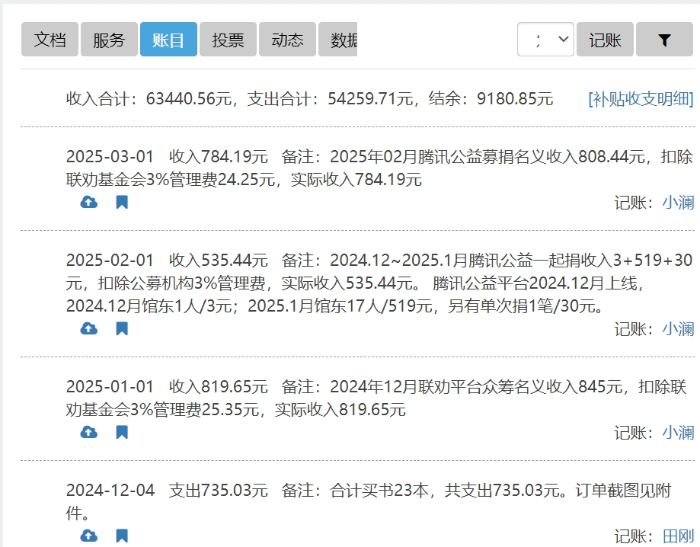
Task: Expand the dropdown next to 记账 button
Action: 546,40
